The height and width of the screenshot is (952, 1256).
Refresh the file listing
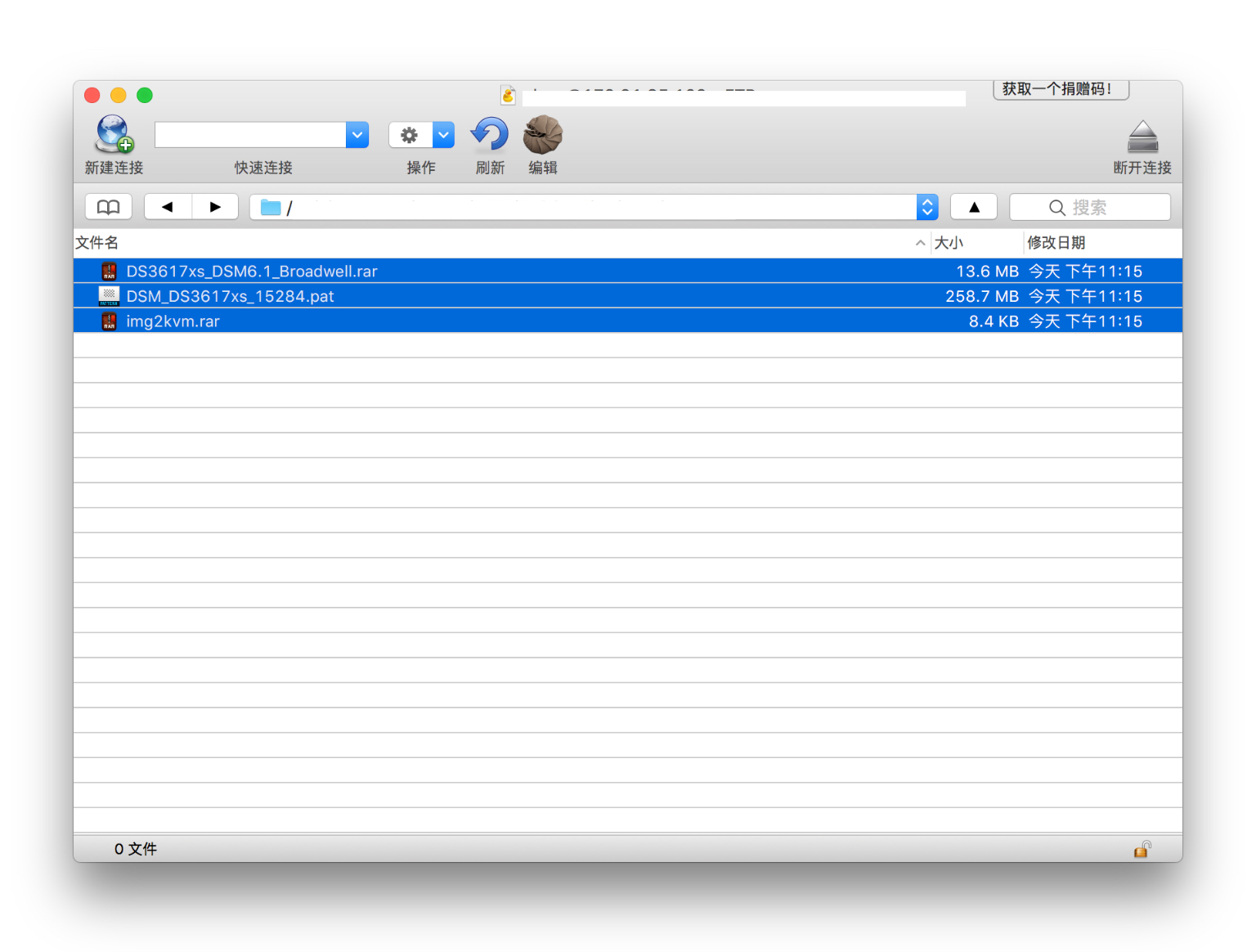[x=490, y=134]
